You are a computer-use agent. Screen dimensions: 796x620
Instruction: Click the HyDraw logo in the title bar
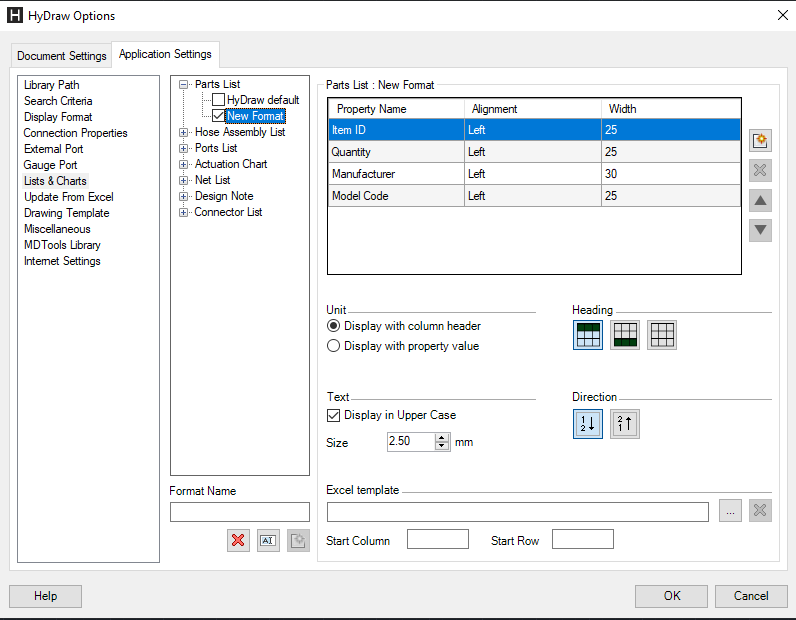click(15, 15)
